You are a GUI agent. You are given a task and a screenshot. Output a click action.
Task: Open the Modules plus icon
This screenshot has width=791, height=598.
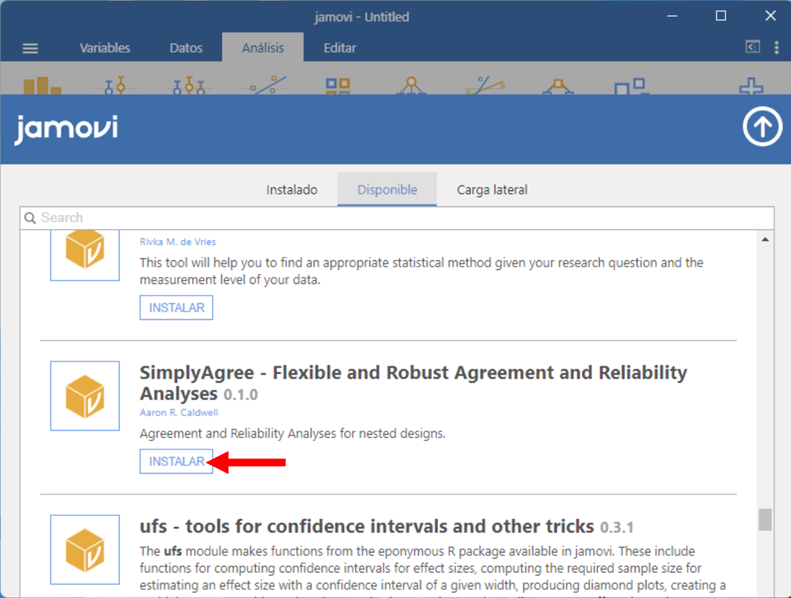[750, 88]
